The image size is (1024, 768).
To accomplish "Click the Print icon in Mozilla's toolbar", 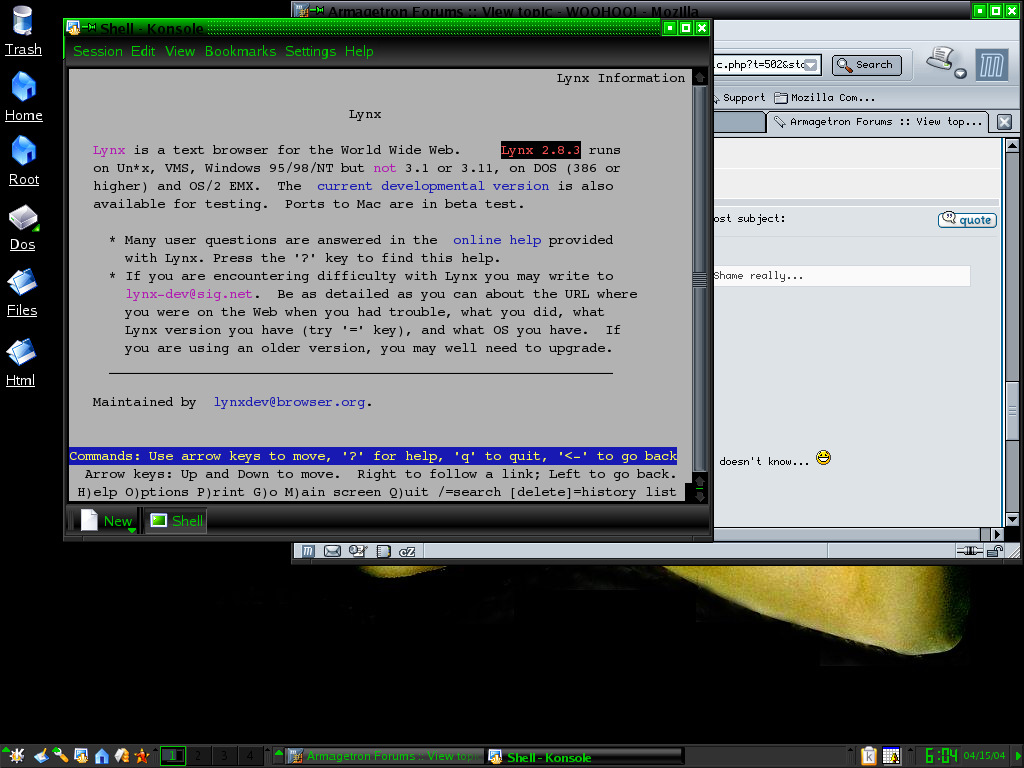I will tap(941, 59).
